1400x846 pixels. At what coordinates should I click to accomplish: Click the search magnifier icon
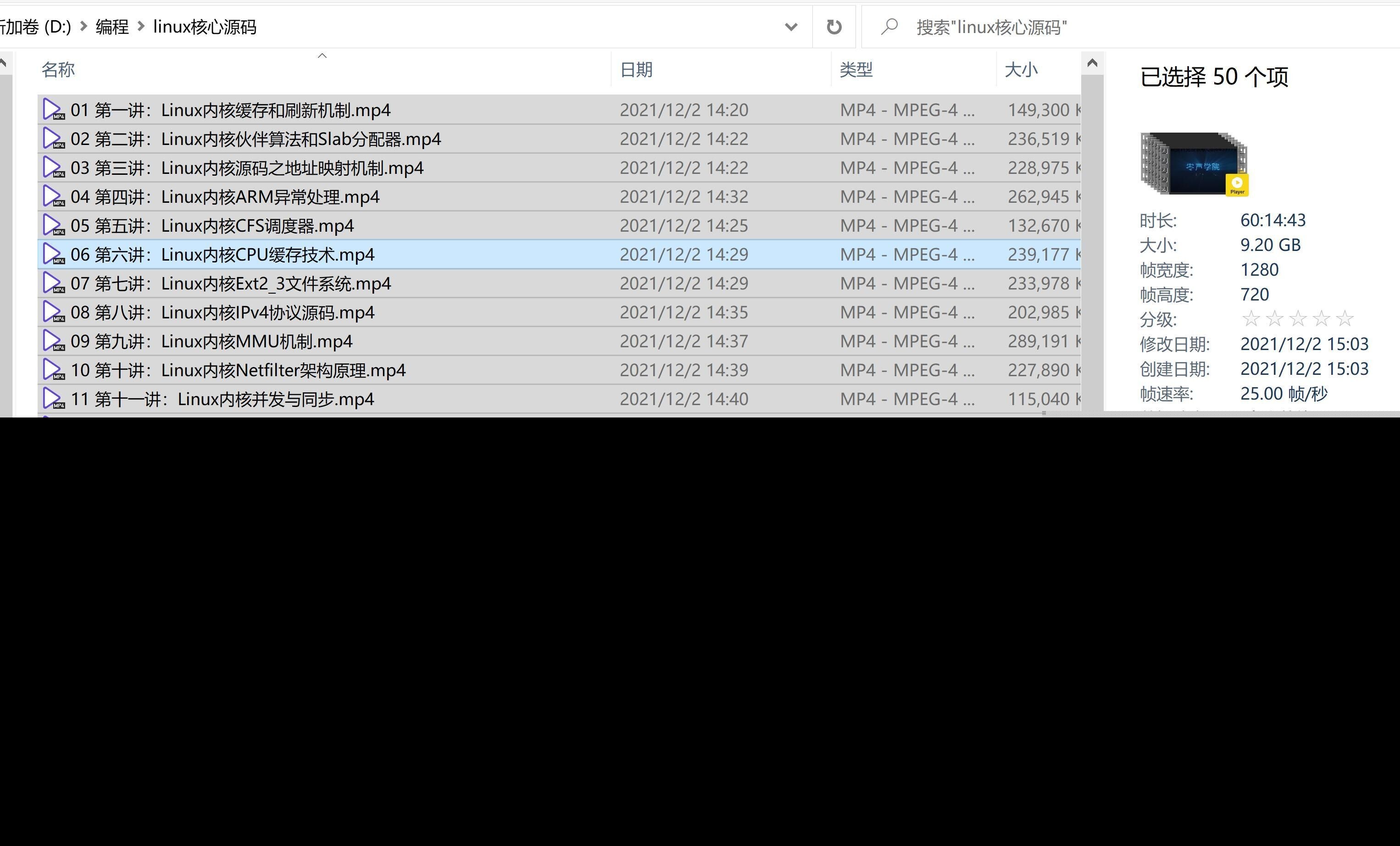[x=889, y=27]
